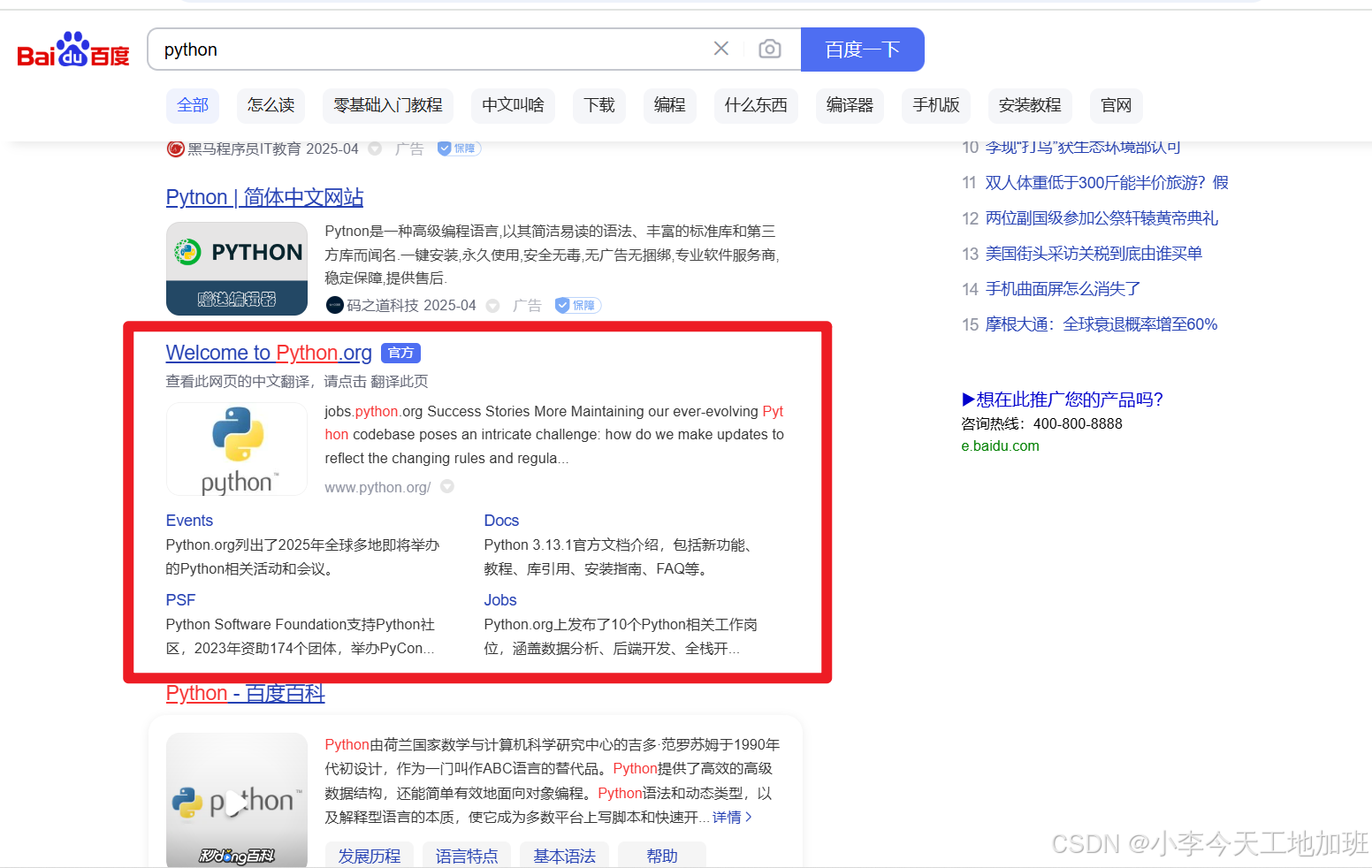Screen dimensions: 1372x868
Task: Expand dropdown arrow beside 码之道科技 2025-04
Action: 493,306
